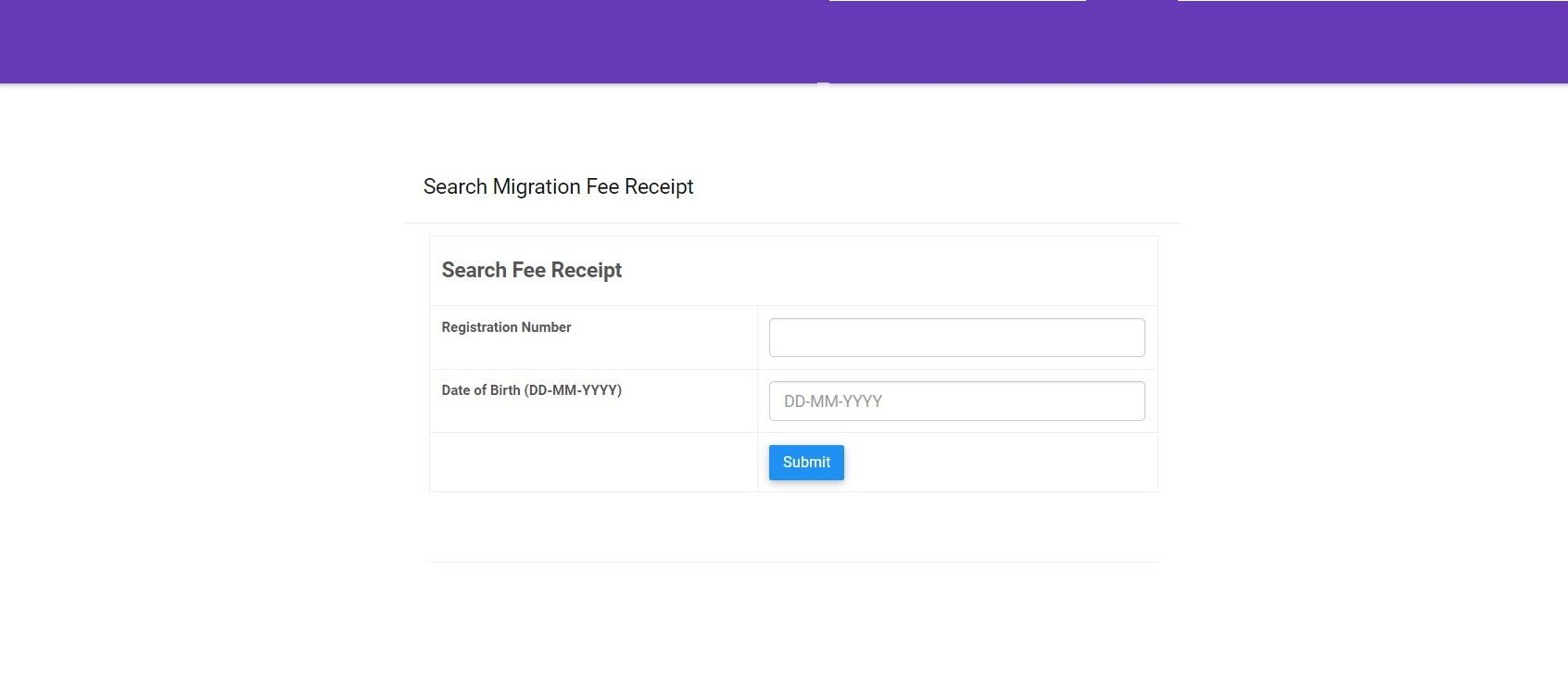Image resolution: width=1568 pixels, height=675 pixels.
Task: Click the small white mark under the header
Action: [x=823, y=83]
